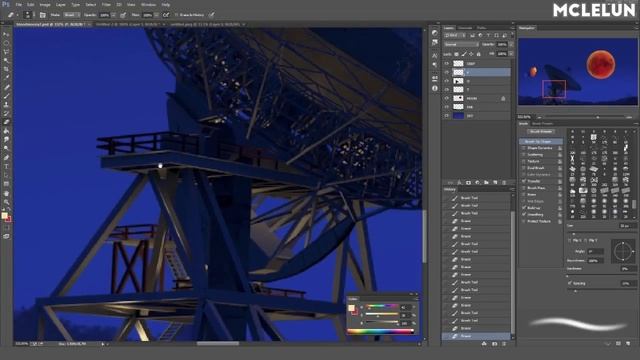640x360 pixels.
Task: Select the Pen tool
Action: (x=7, y=157)
